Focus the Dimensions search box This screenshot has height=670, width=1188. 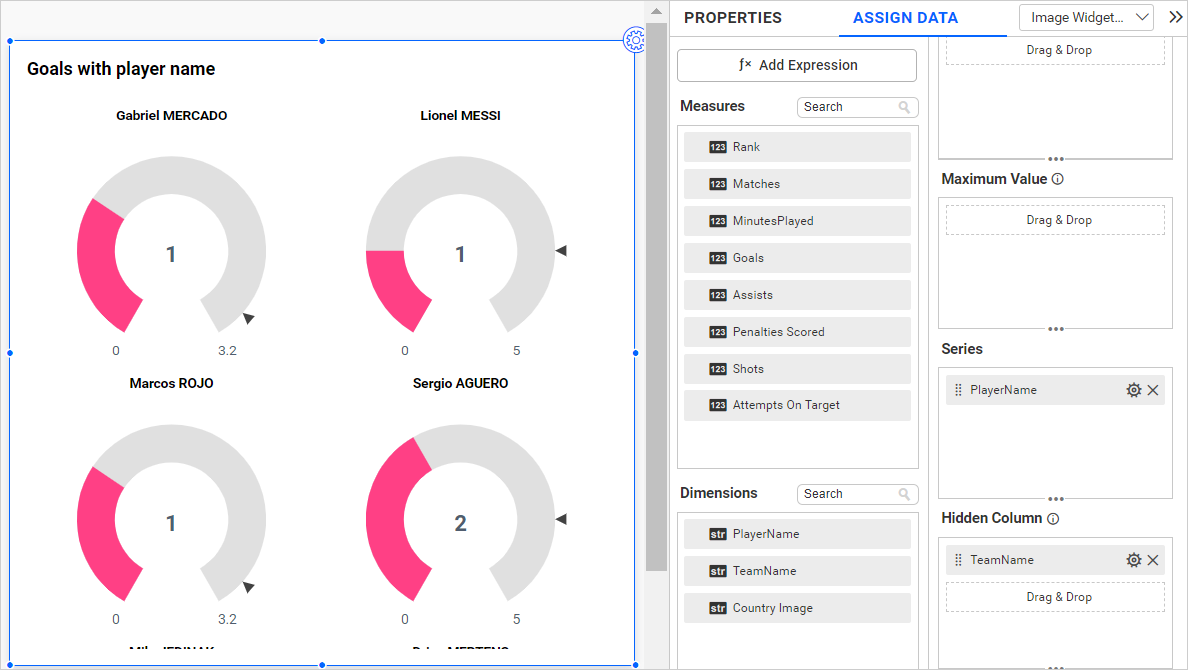pyautogui.click(x=846, y=494)
